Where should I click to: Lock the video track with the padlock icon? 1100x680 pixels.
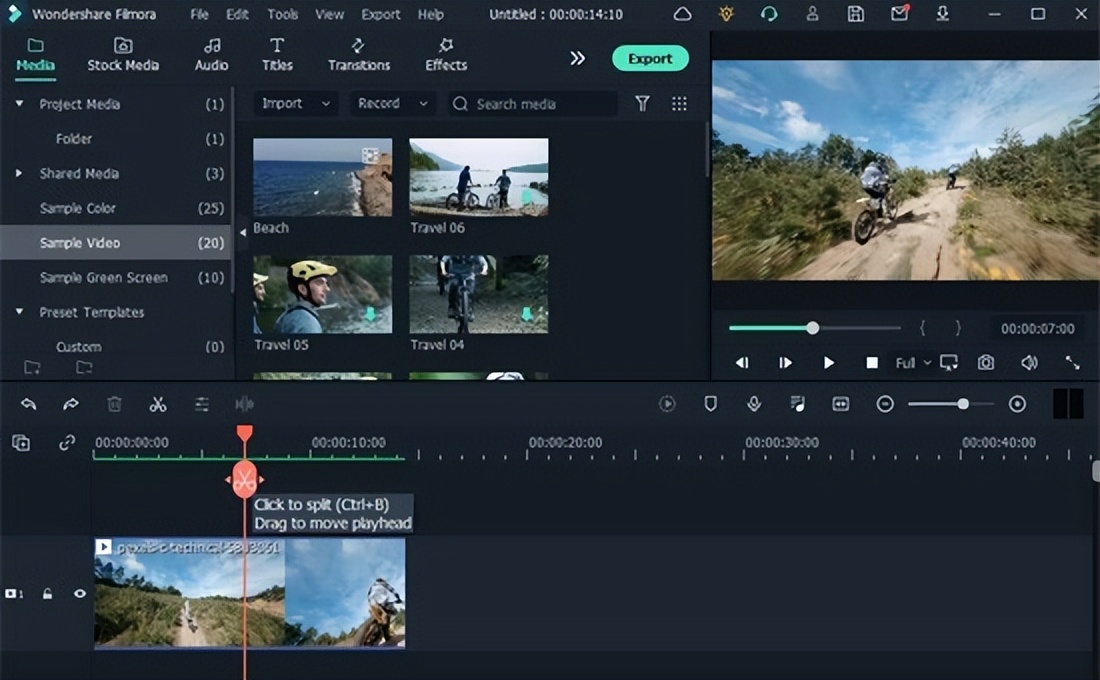click(47, 593)
